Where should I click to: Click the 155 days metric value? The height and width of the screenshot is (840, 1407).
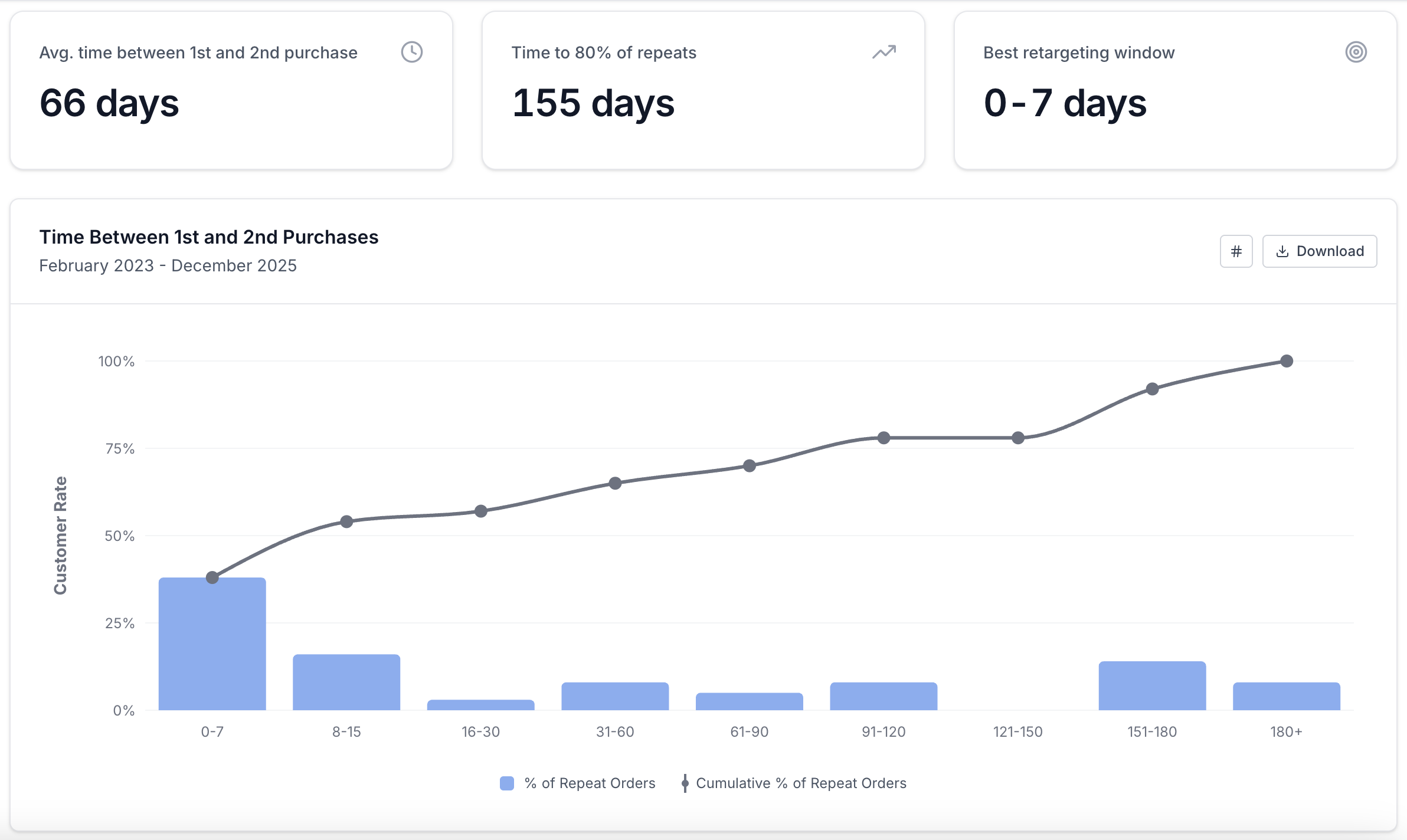click(593, 103)
